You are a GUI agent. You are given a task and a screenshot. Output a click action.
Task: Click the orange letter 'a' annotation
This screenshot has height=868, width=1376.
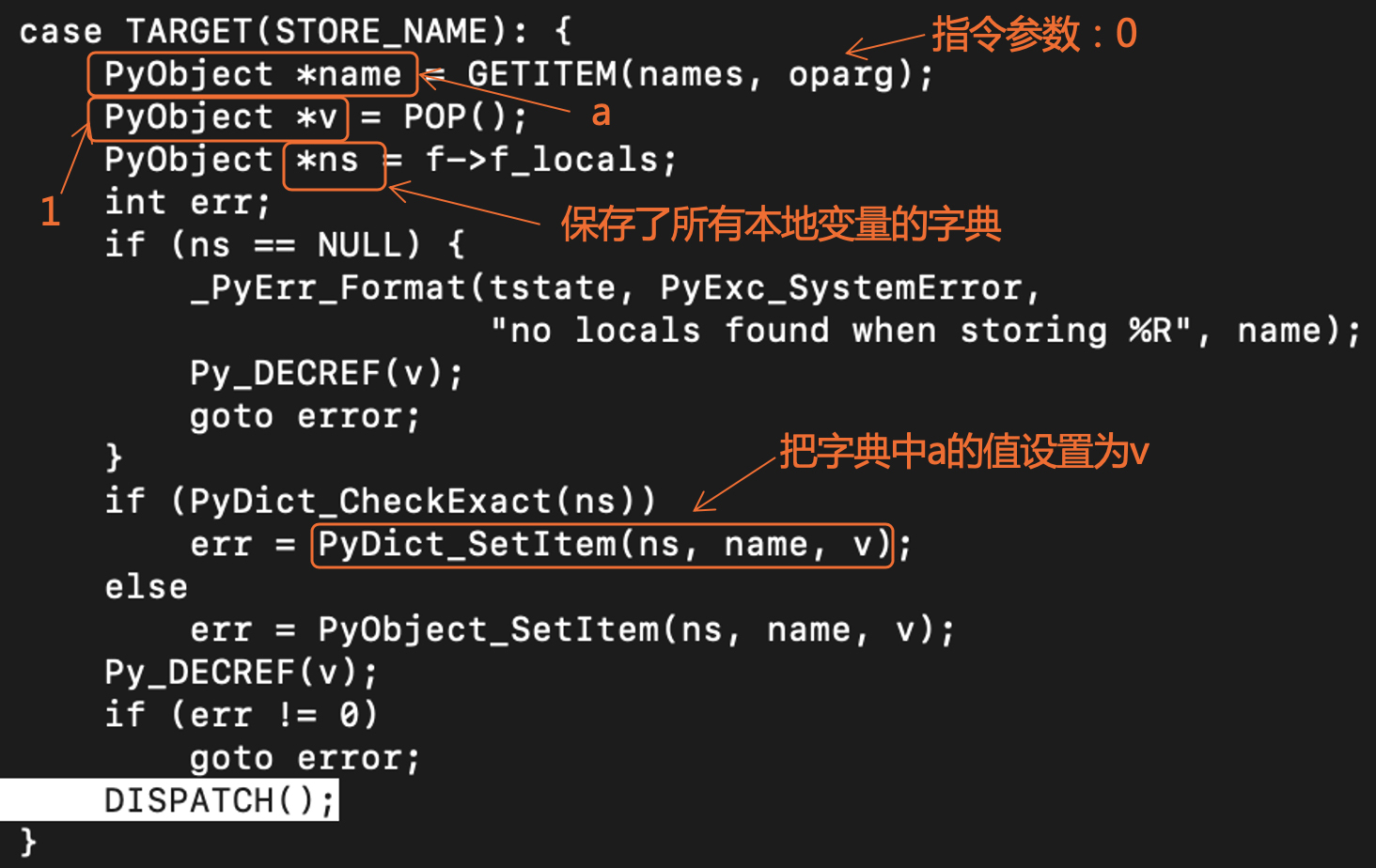point(601,115)
